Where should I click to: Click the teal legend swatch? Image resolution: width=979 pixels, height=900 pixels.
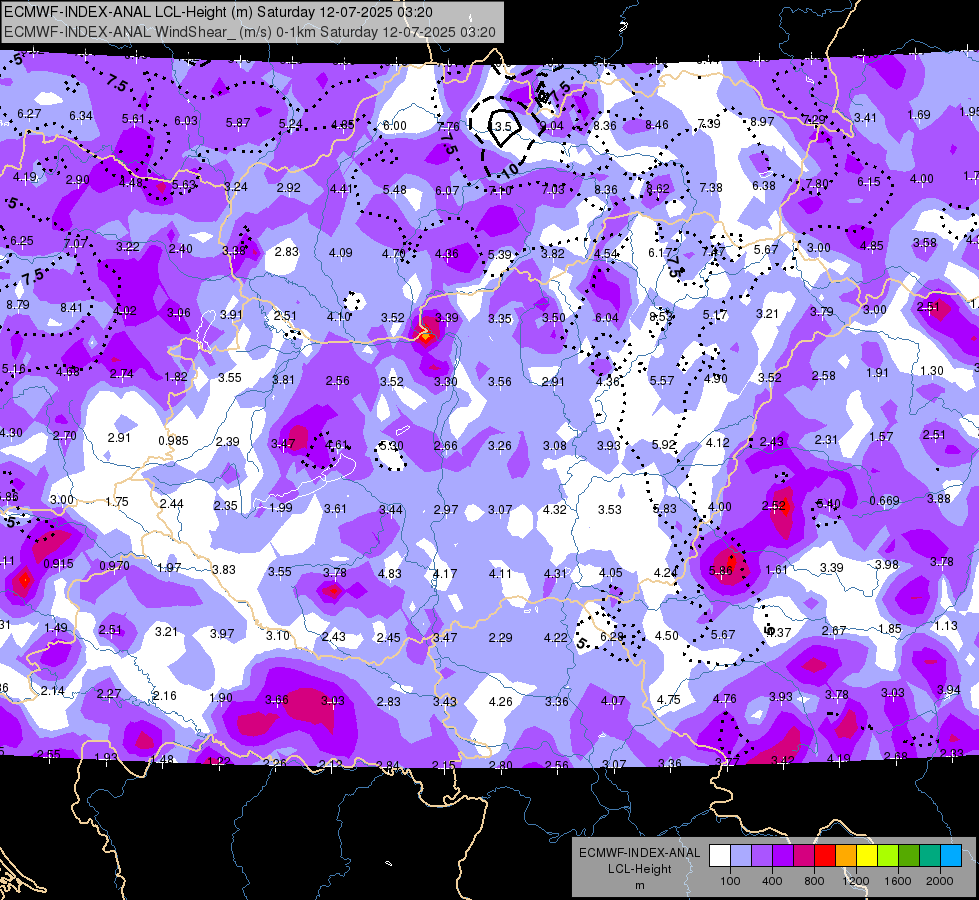click(x=930, y=856)
